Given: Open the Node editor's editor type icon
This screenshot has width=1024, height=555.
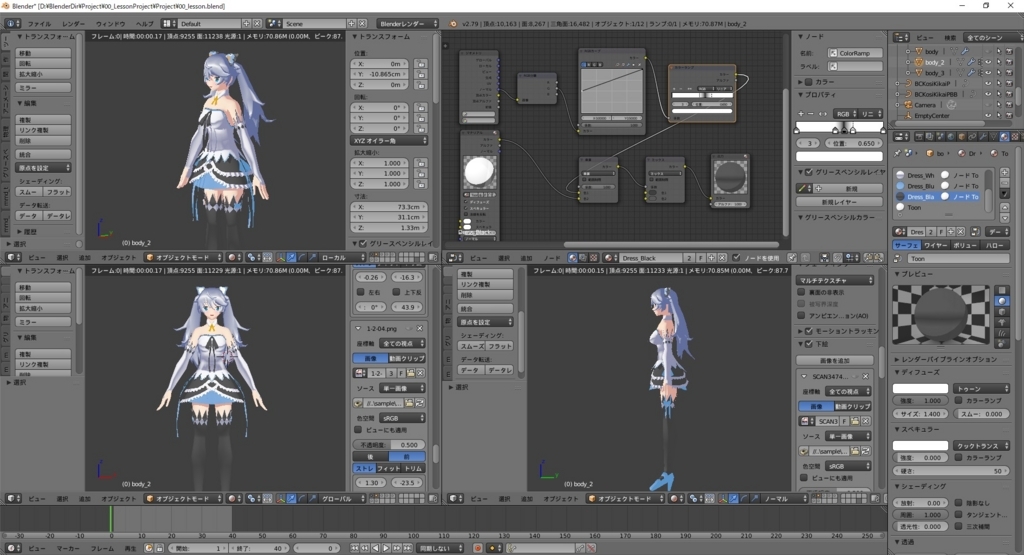Looking at the screenshot, I should click(x=455, y=258).
